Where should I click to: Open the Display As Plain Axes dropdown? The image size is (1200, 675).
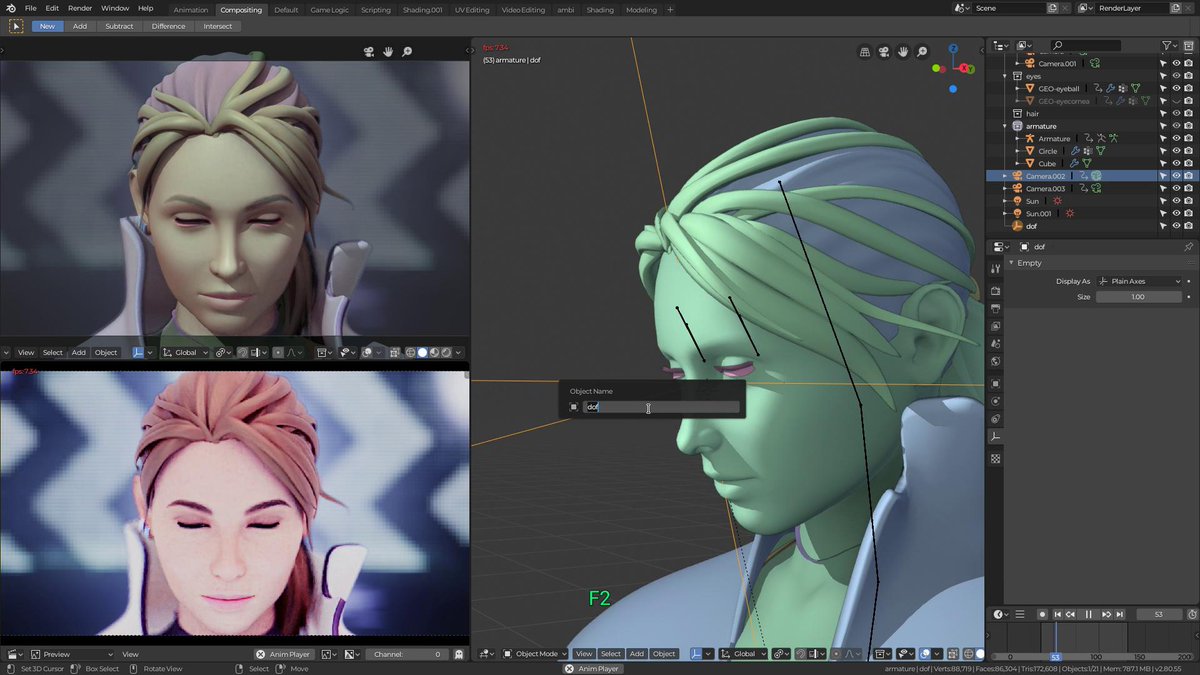1139,281
